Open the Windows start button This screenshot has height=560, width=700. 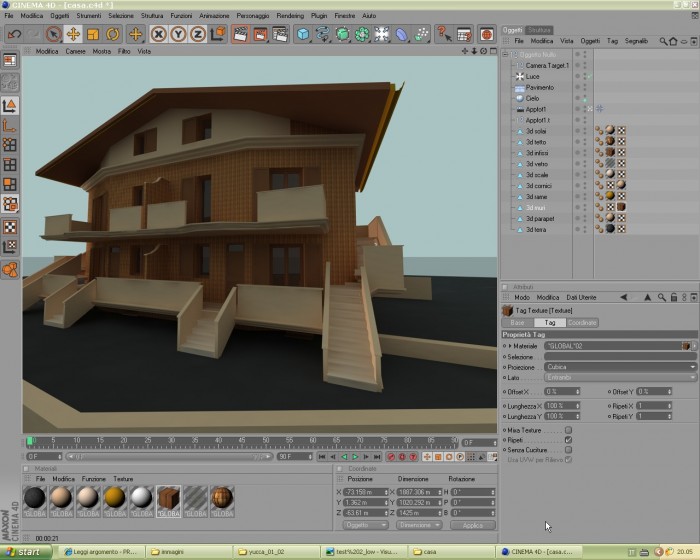click(x=25, y=552)
